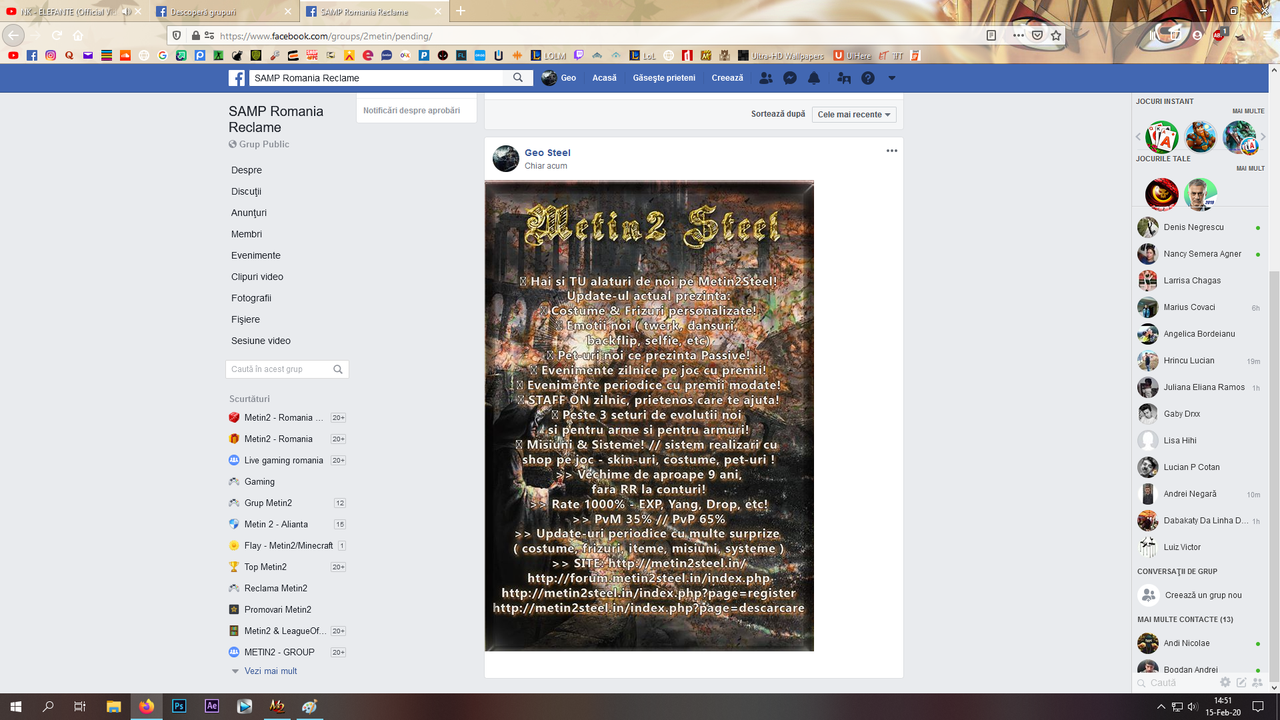
Task: Open the 'Anunțuri' group menu item
Action: click(249, 213)
